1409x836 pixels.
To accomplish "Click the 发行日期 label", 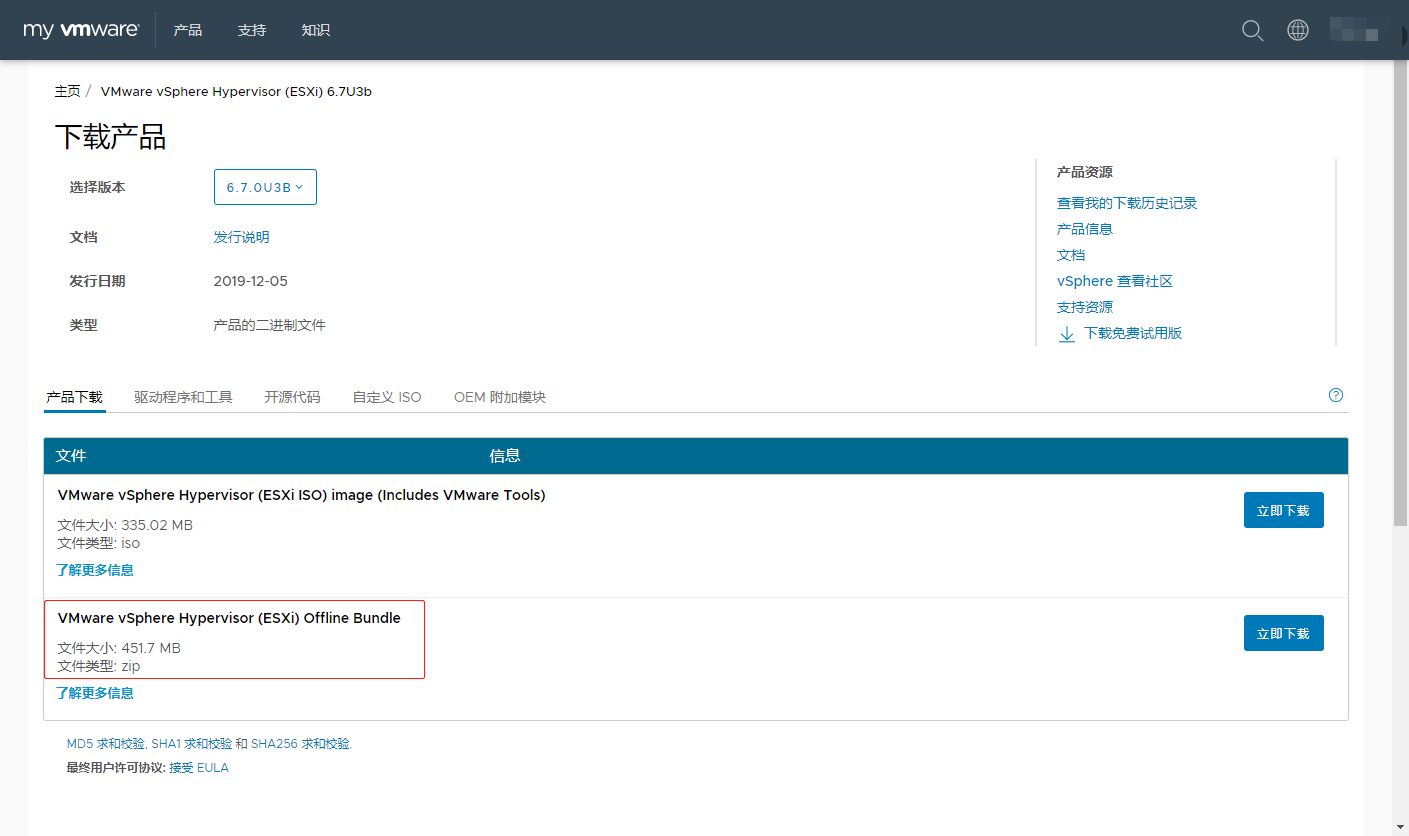I will tap(98, 281).
